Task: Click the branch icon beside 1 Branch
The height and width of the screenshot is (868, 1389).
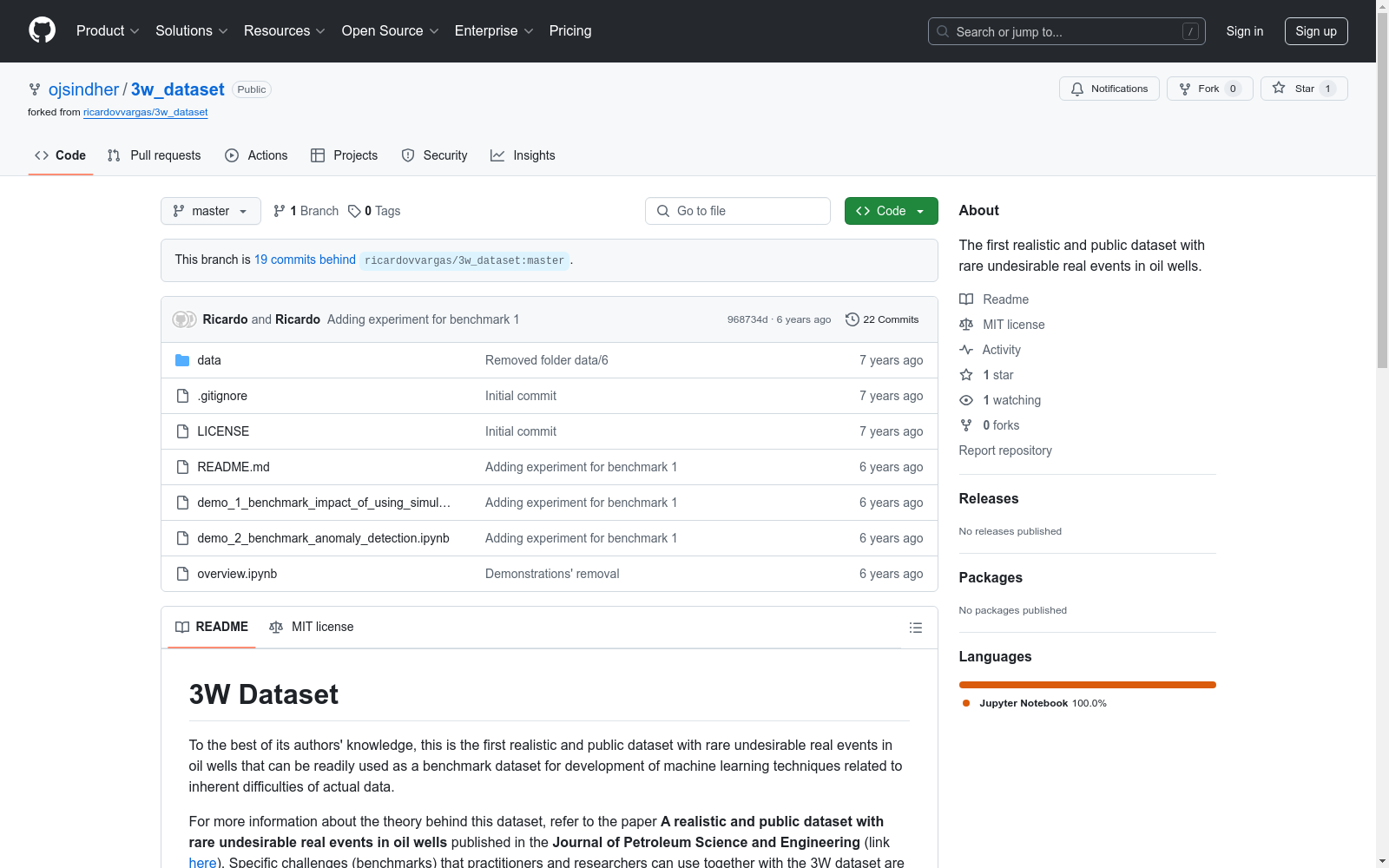Action: click(280, 211)
